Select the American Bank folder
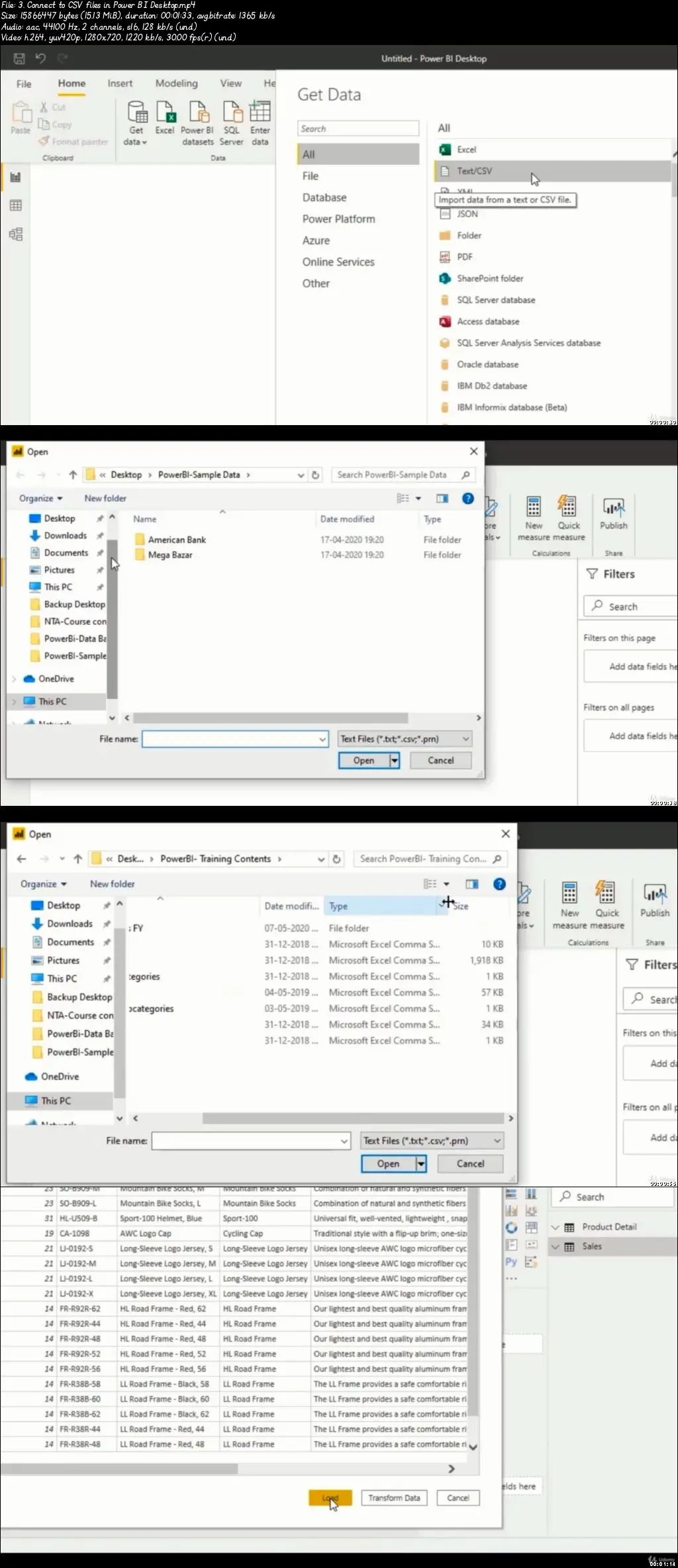Screen dimensions: 678x1568 (x=177, y=540)
